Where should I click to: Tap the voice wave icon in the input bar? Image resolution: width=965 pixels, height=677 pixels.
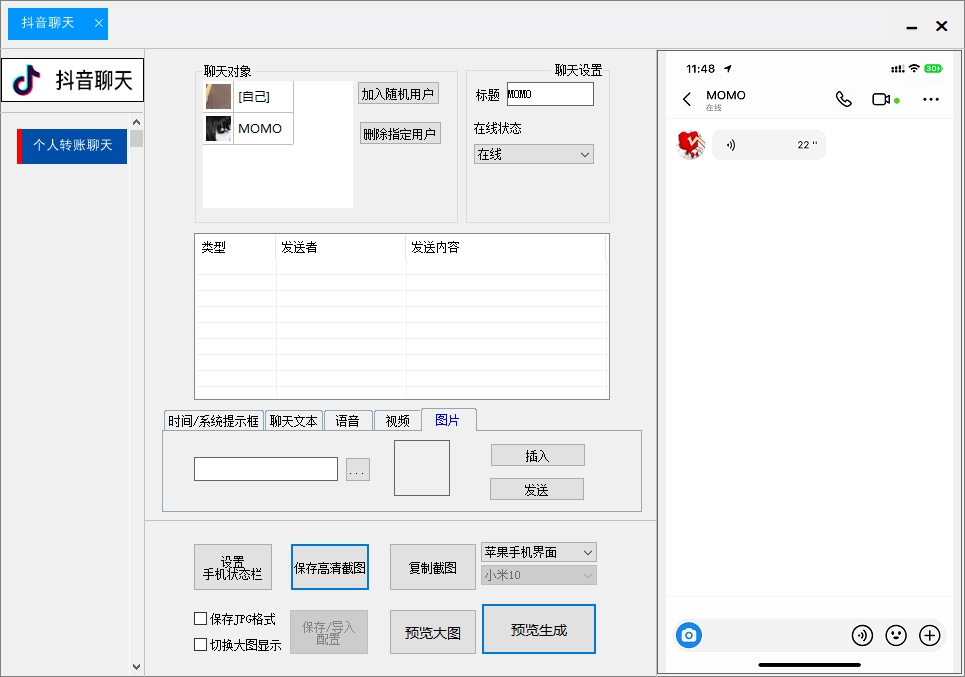pyautogui.click(x=862, y=635)
